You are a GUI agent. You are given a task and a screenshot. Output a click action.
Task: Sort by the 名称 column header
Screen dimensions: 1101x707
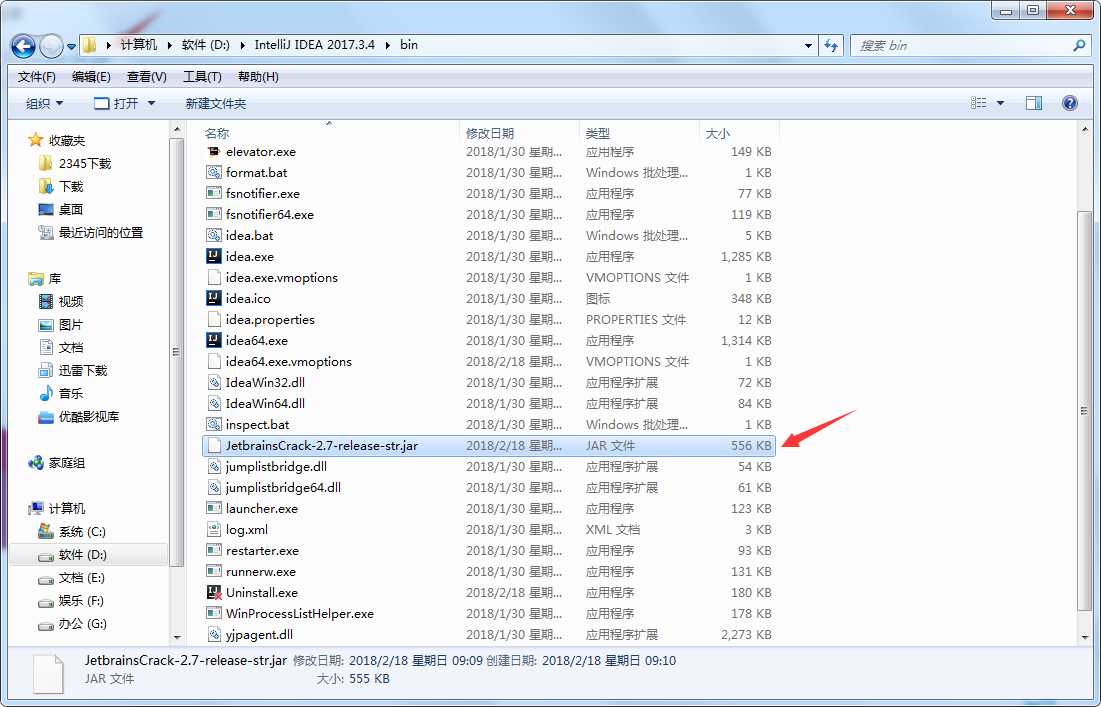tap(330, 133)
